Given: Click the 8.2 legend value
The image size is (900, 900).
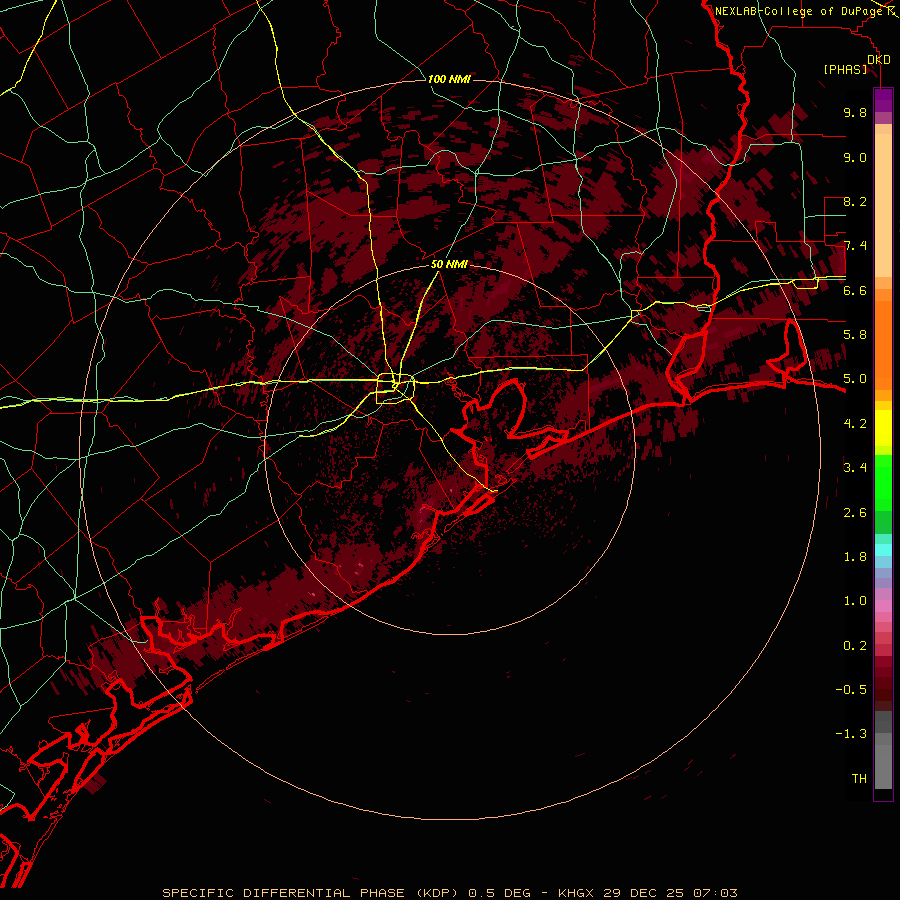Looking at the screenshot, I should (x=855, y=201).
